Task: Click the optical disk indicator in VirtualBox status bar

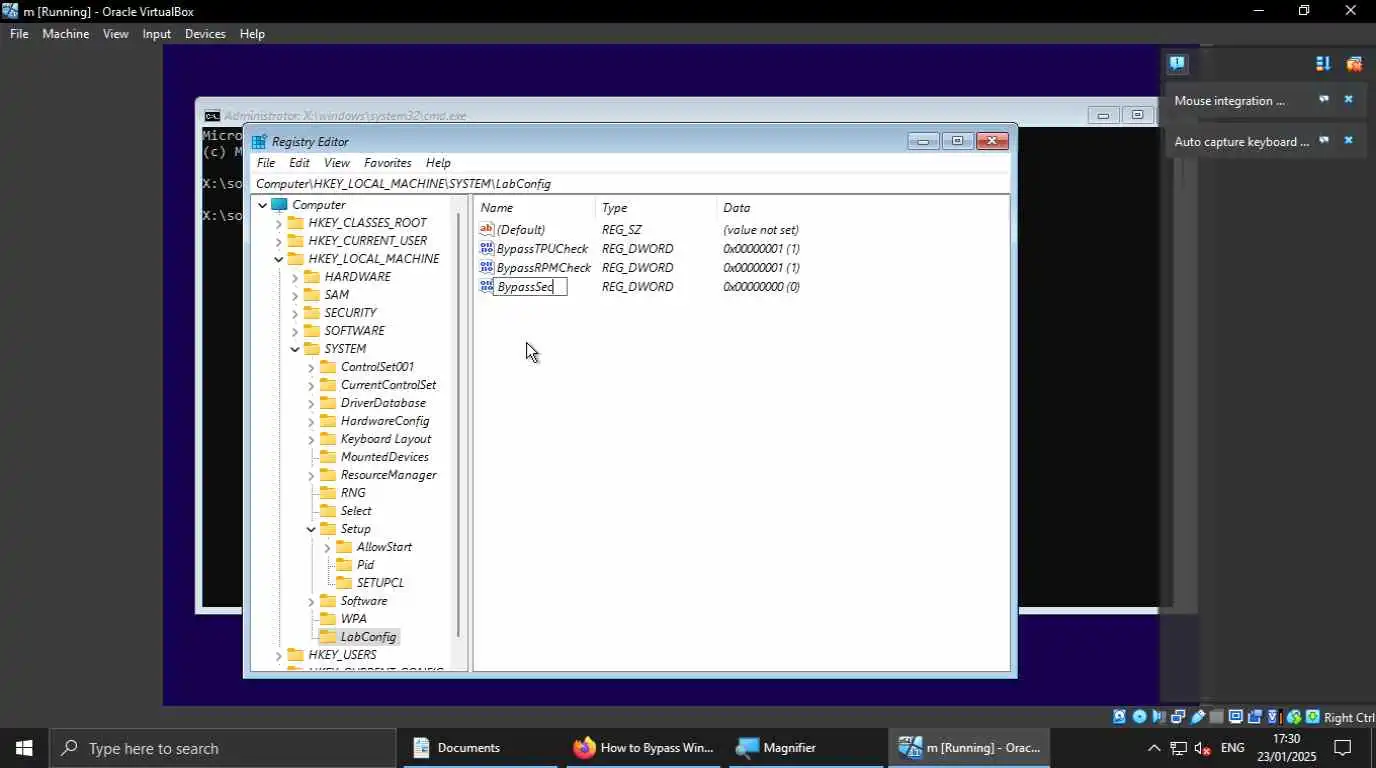Action: 1139,717
